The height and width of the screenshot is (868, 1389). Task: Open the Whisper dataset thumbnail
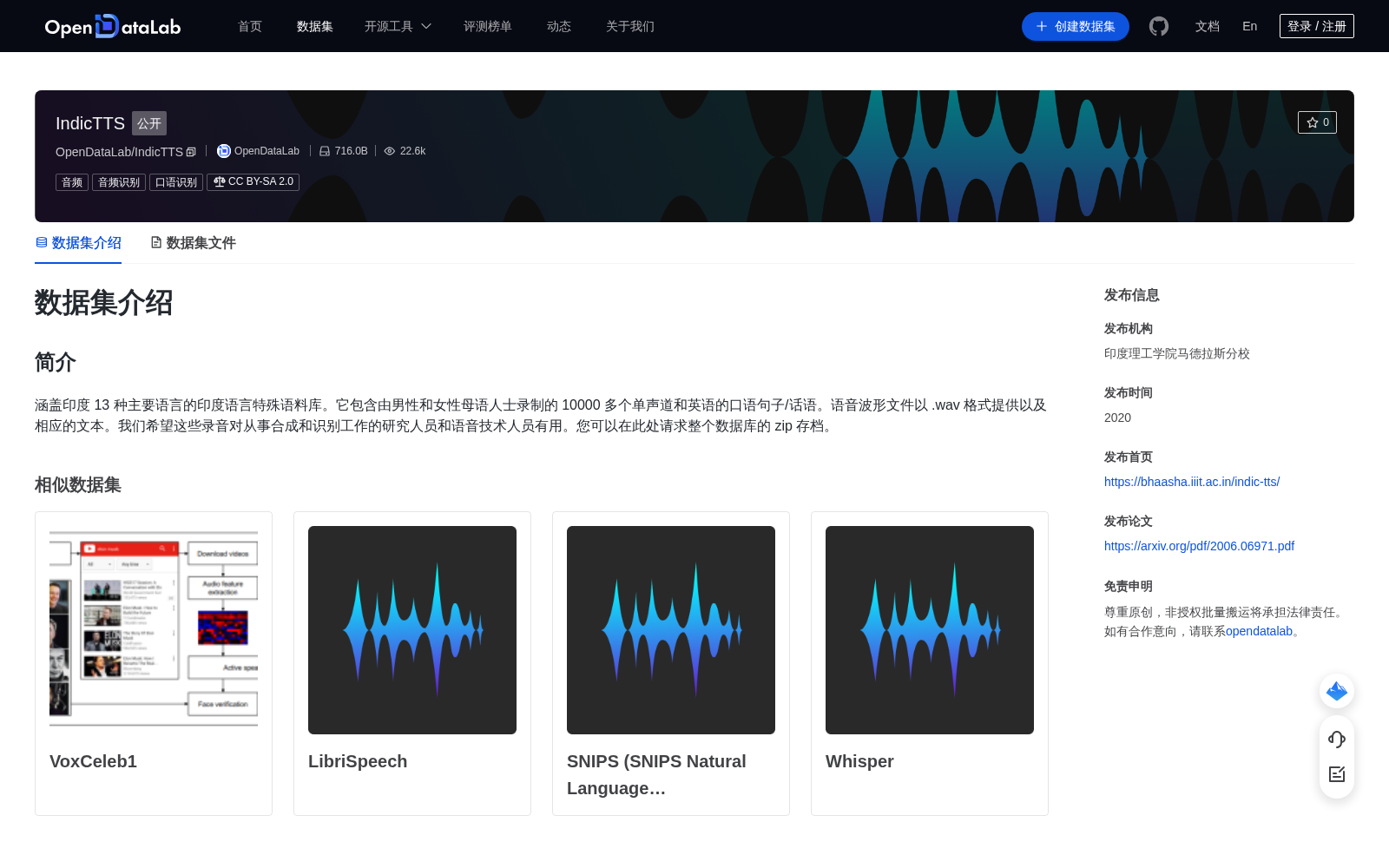point(930,630)
